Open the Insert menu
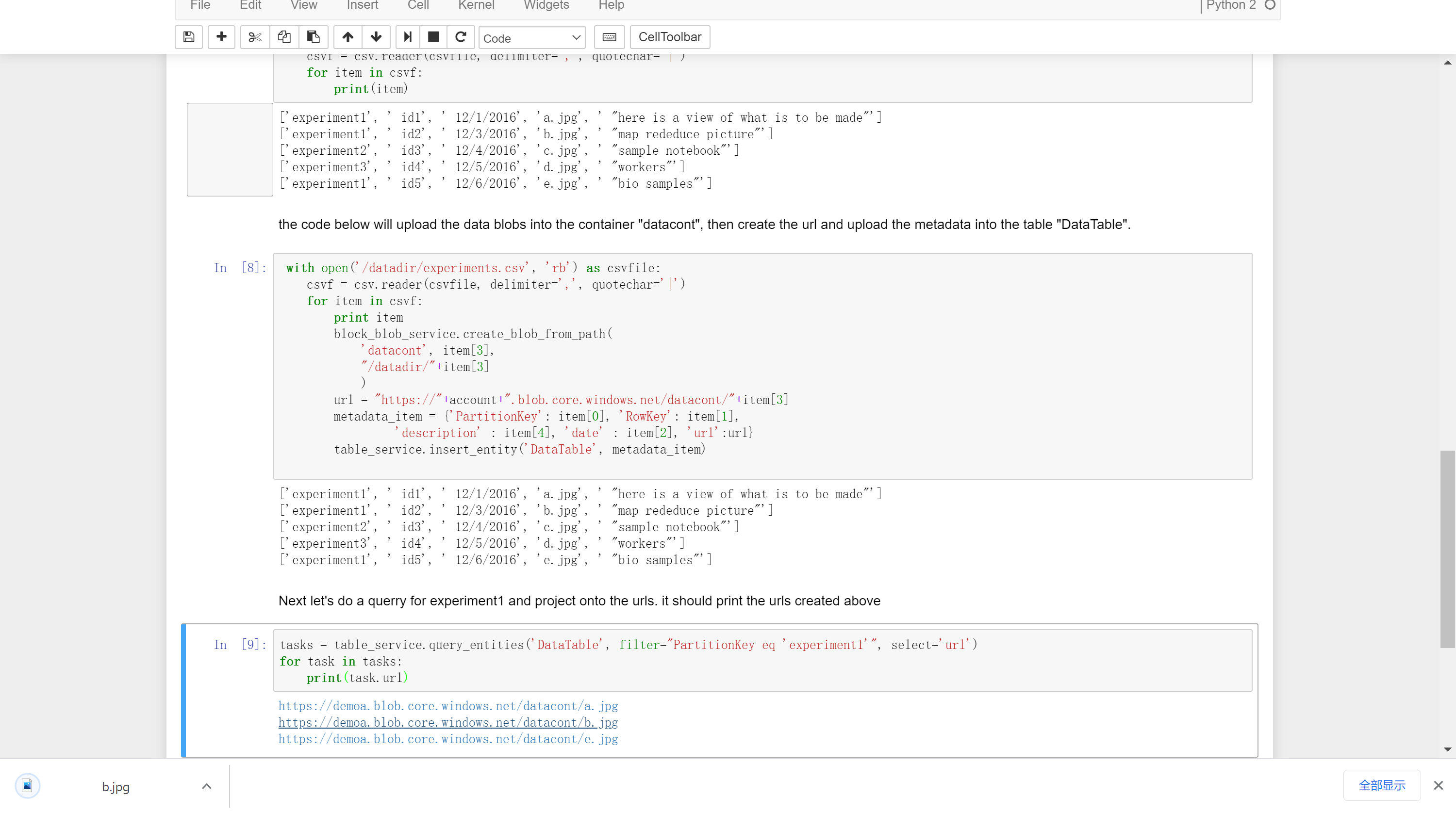 [363, 5]
